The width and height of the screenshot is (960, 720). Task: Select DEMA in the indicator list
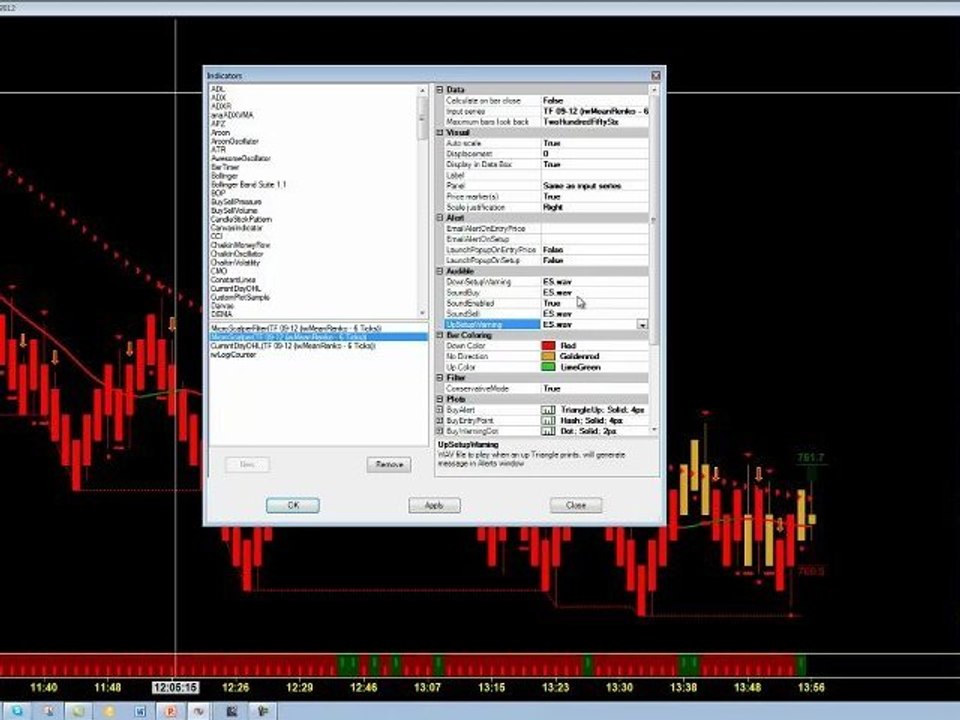click(222, 314)
